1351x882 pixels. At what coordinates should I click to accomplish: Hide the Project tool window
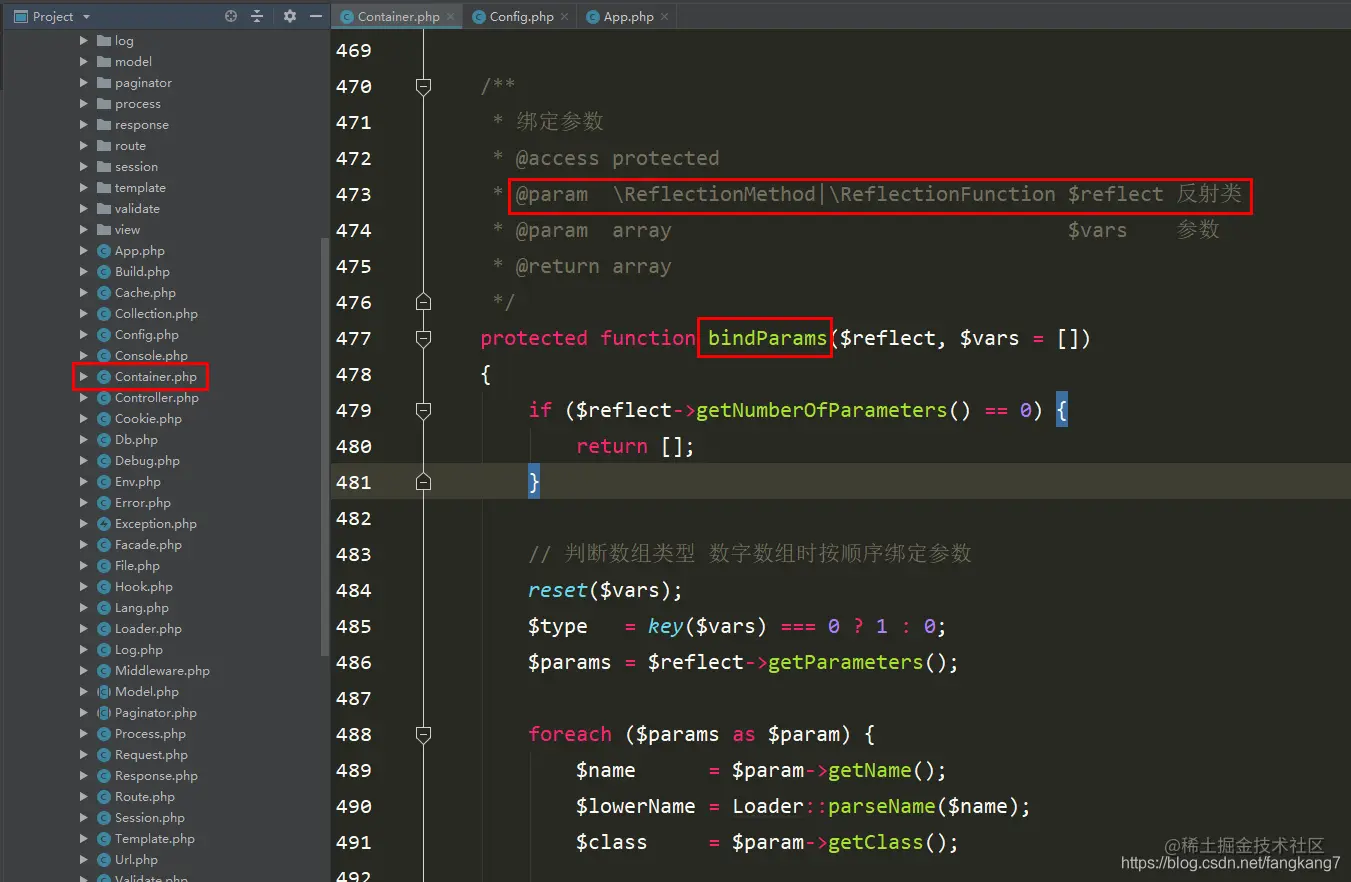pos(316,16)
